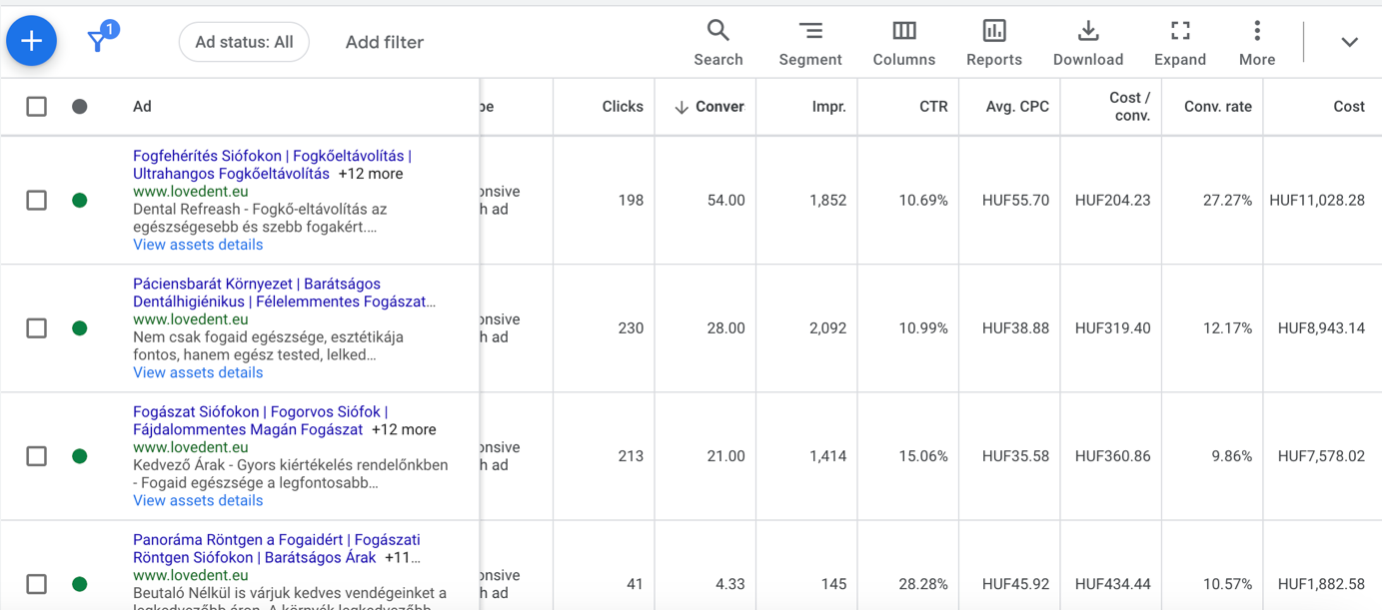Viewport: 1382px width, 610px height.
Task: Sort by the Ad column header
Action: [x=142, y=106]
